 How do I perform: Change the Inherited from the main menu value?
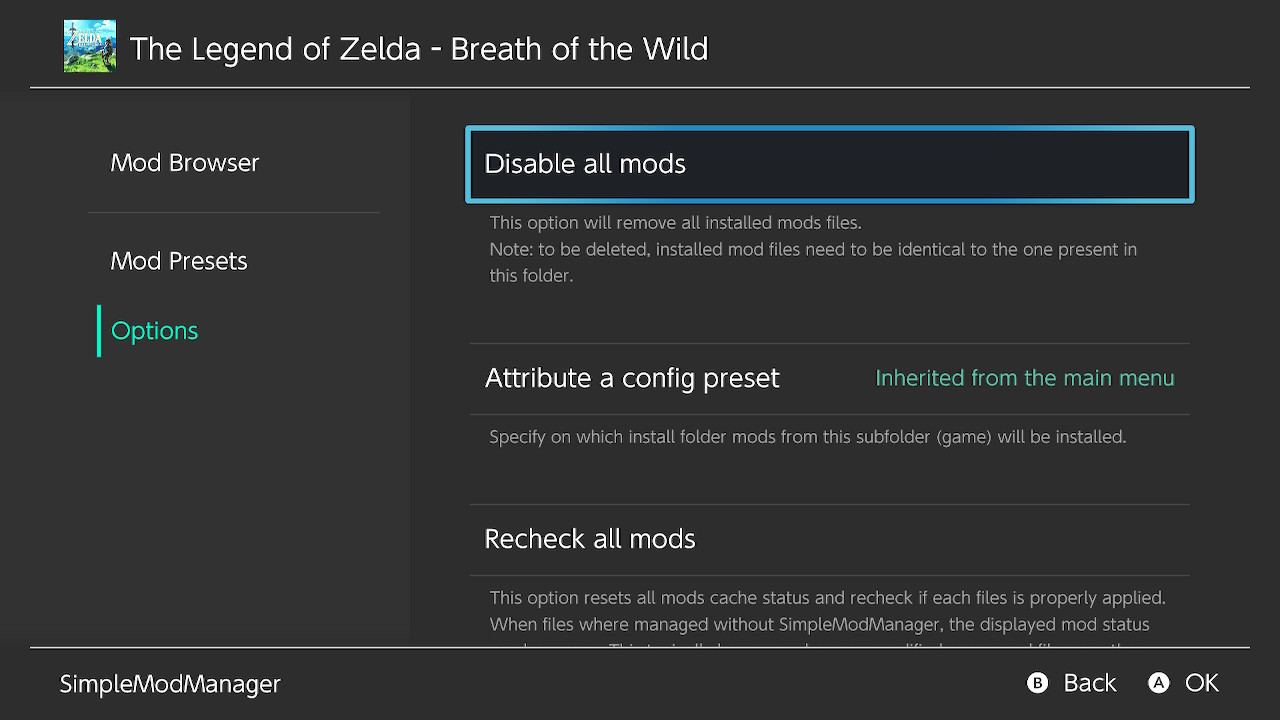[1025, 378]
